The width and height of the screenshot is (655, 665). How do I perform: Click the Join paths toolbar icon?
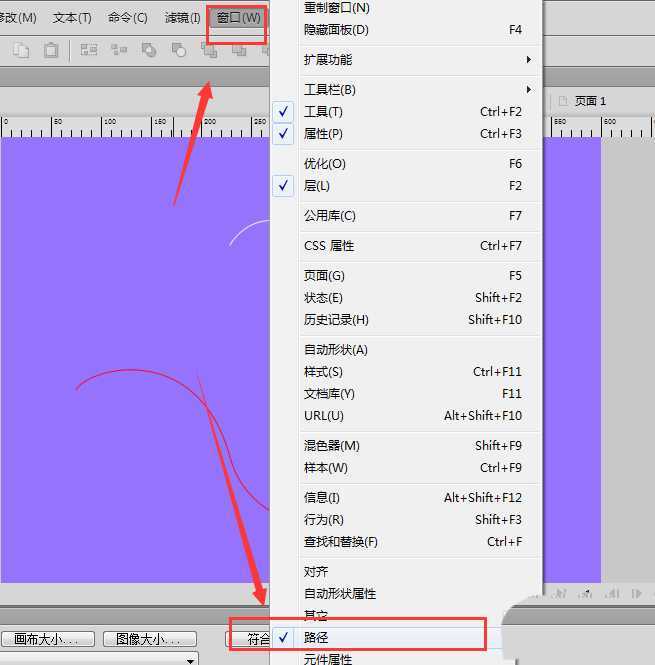tap(149, 50)
